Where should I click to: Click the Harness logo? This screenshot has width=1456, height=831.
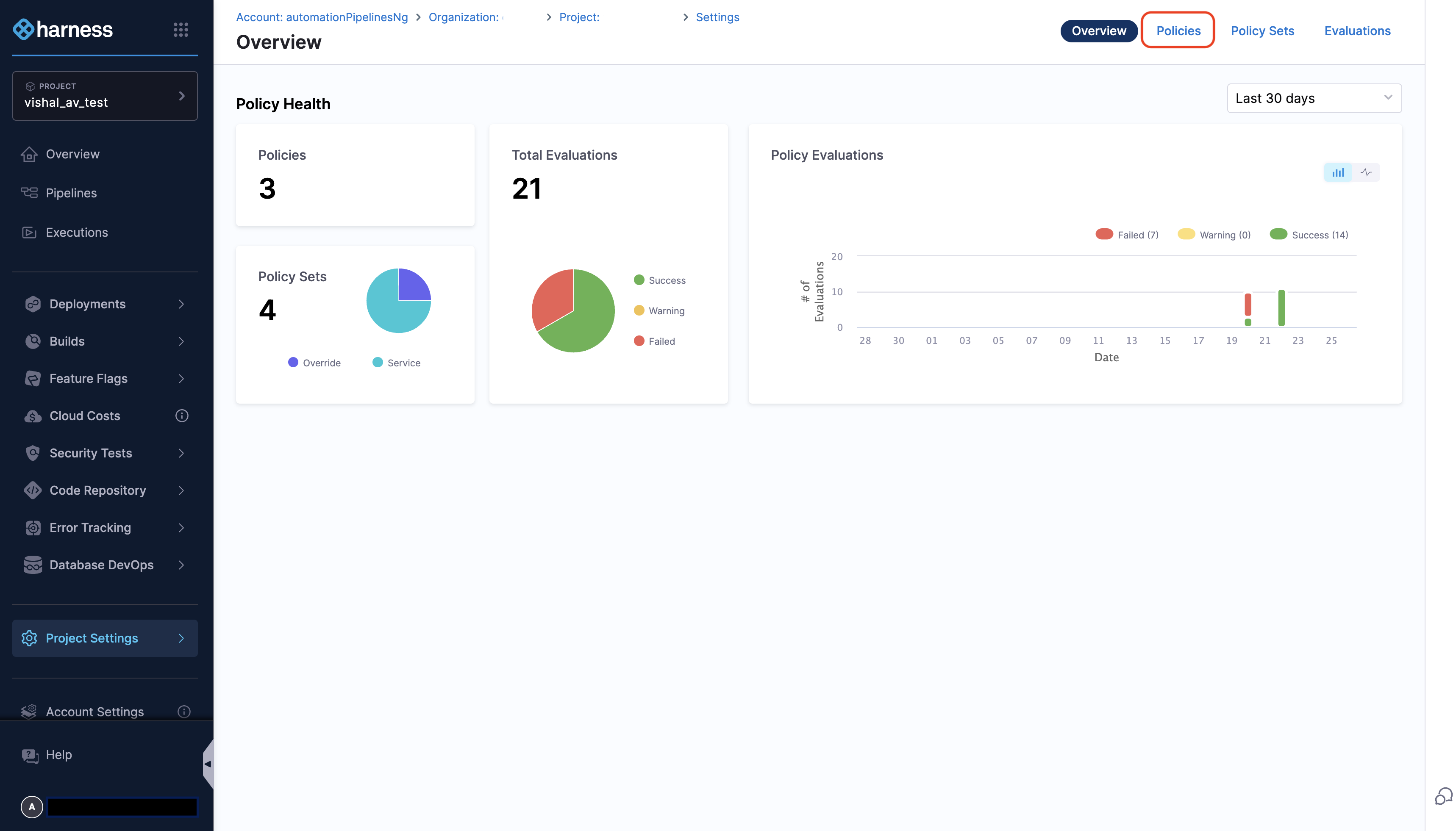(x=62, y=29)
